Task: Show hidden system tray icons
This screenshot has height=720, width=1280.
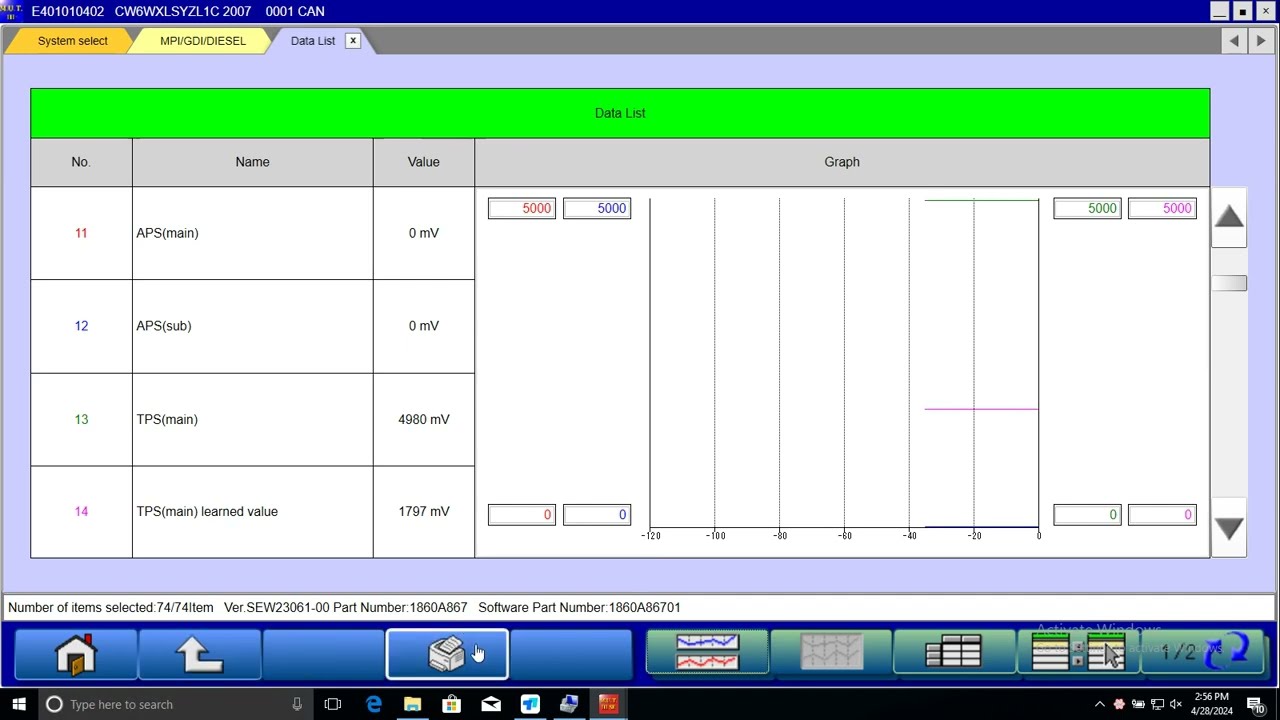Action: click(x=1100, y=704)
